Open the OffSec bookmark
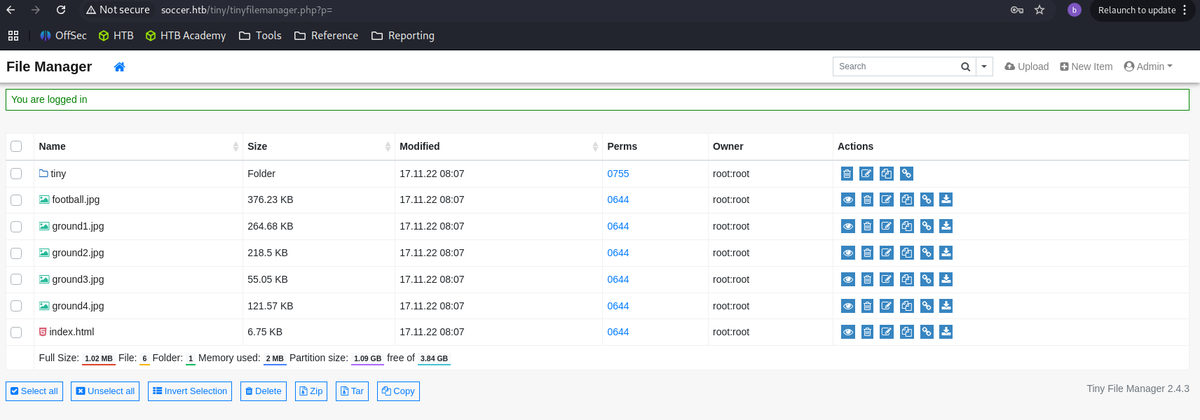Viewport: 1200px width, 420px height. coord(63,36)
